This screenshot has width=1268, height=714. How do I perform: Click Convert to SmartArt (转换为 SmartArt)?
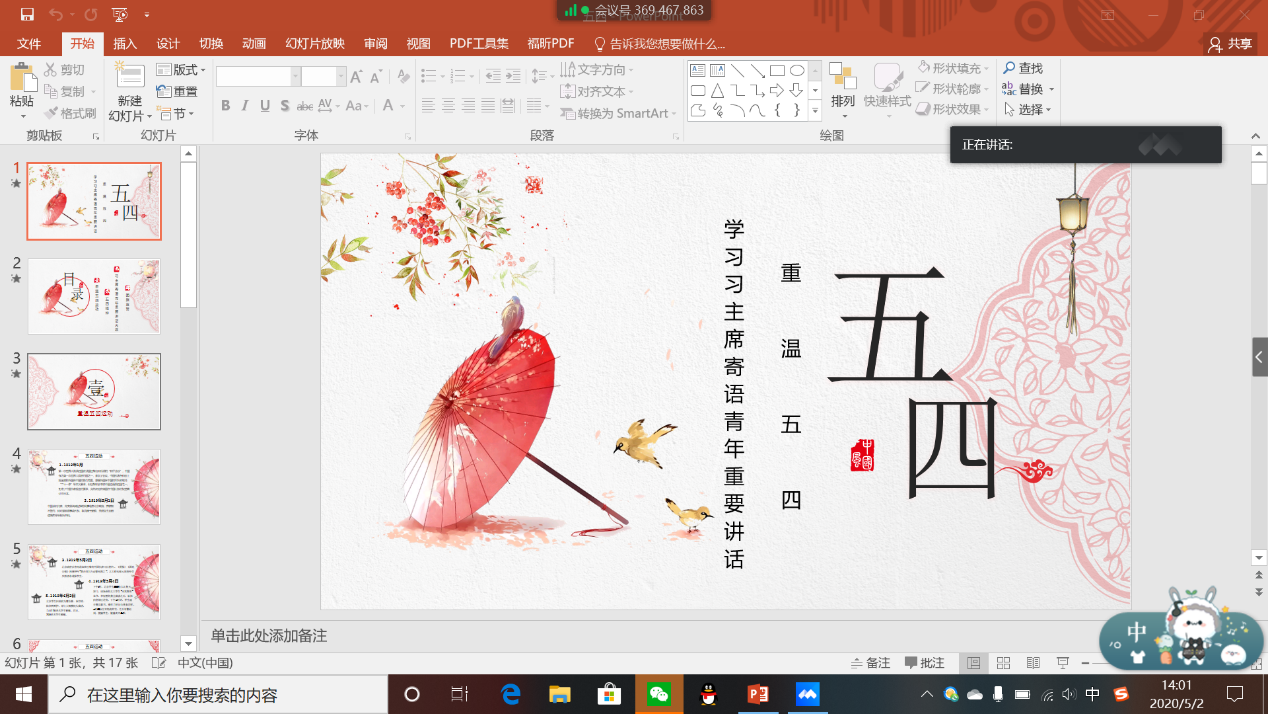(x=618, y=113)
